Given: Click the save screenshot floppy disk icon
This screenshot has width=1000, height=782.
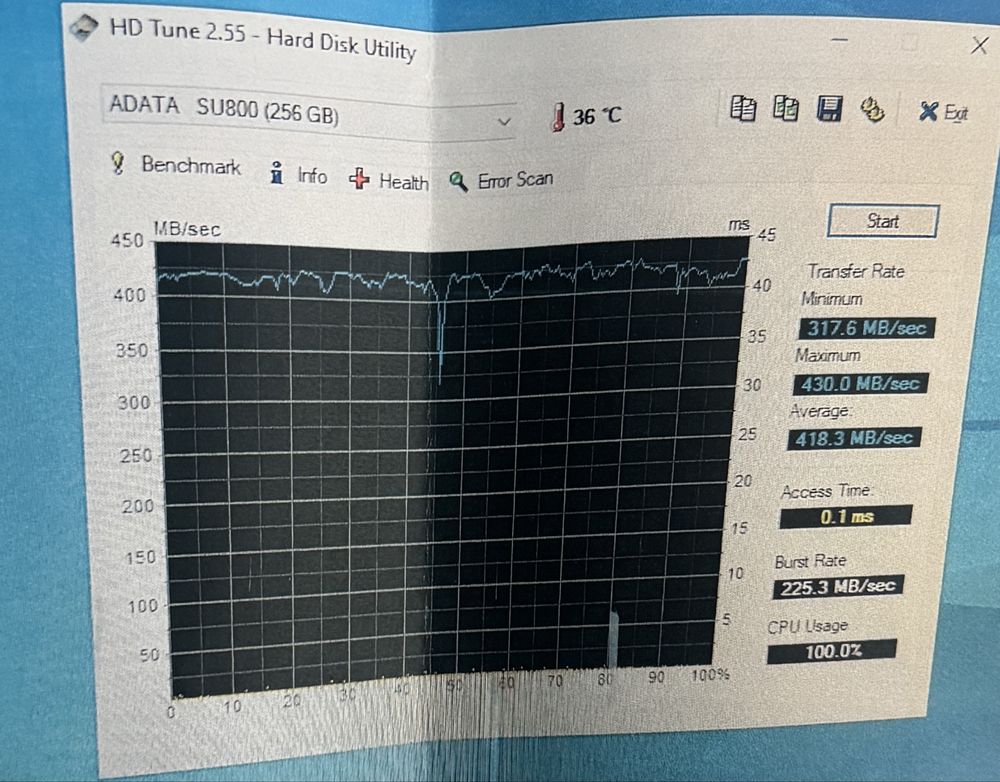Looking at the screenshot, I should [x=829, y=109].
